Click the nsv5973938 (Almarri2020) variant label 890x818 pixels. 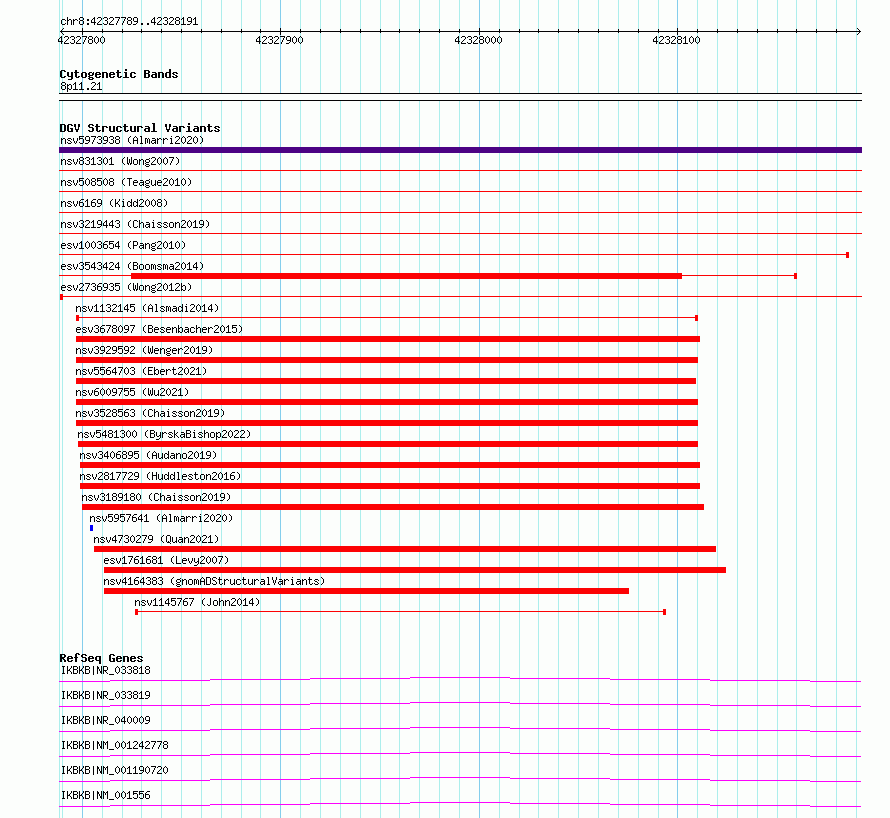coord(132,140)
